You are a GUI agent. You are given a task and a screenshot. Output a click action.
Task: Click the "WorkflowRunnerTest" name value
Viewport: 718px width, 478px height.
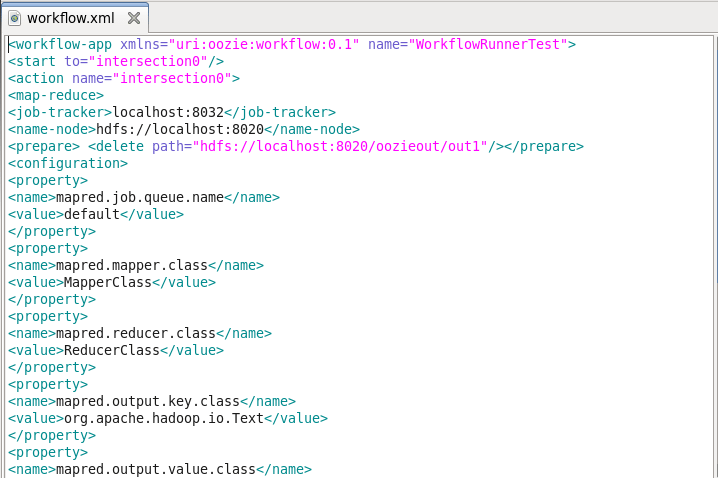coord(487,44)
